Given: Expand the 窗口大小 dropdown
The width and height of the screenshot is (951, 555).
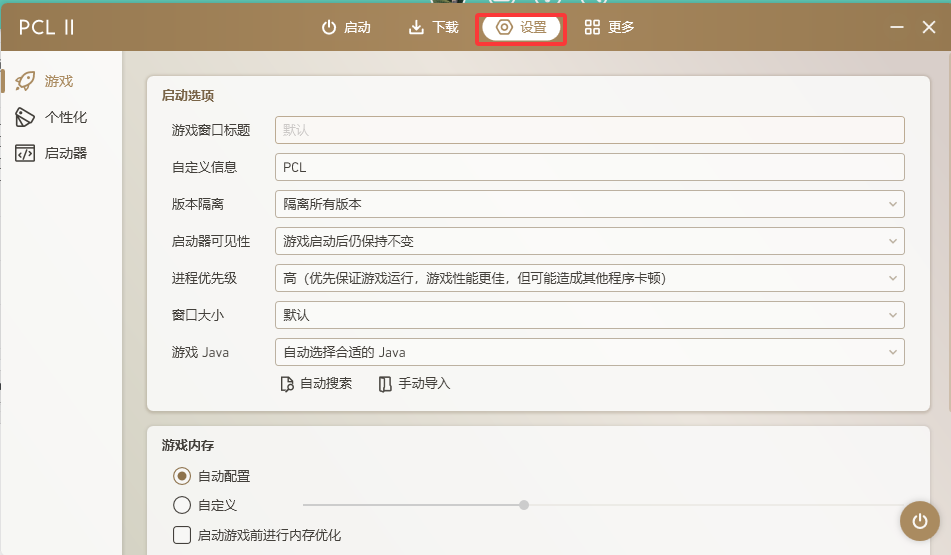Looking at the screenshot, I should pyautogui.click(x=590, y=315).
